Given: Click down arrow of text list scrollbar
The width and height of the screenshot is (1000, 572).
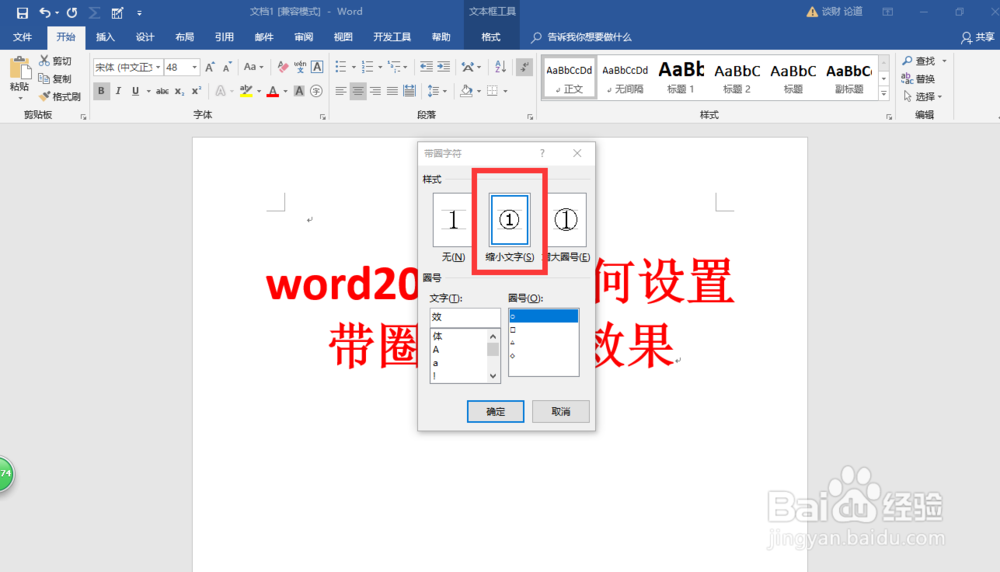Looking at the screenshot, I should 492,376.
